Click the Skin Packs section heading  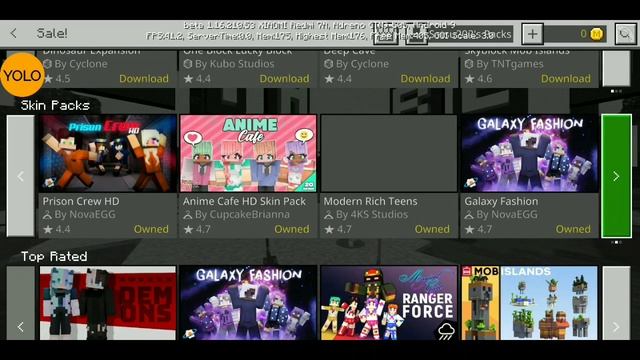55,105
